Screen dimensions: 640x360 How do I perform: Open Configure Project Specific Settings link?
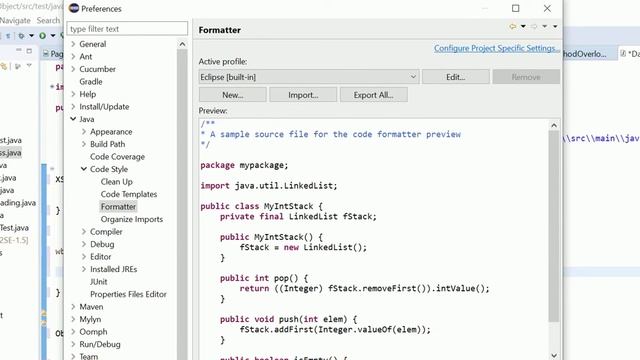tap(496, 48)
